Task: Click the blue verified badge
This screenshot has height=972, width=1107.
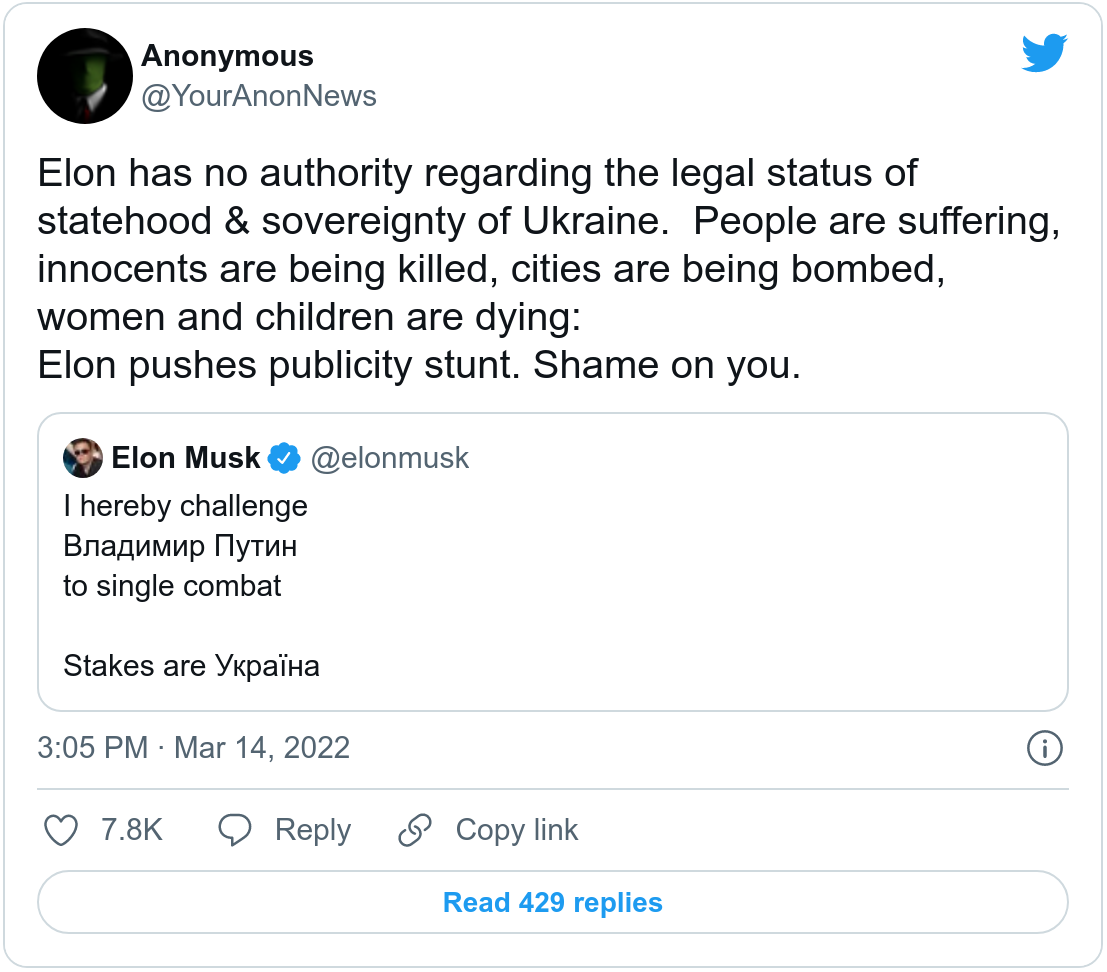Action: tap(285, 458)
